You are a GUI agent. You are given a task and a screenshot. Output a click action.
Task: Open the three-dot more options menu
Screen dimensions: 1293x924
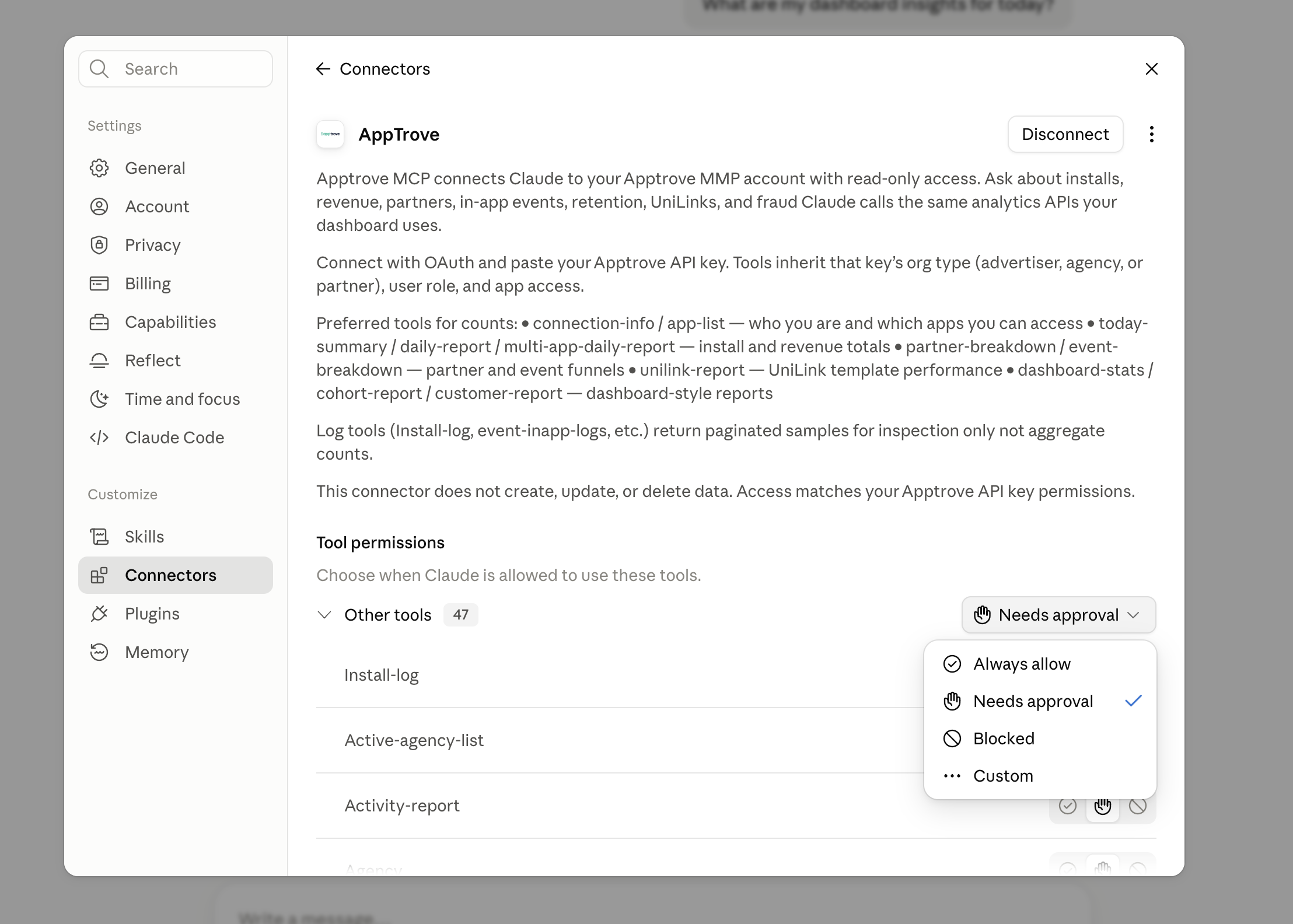[x=1151, y=134]
